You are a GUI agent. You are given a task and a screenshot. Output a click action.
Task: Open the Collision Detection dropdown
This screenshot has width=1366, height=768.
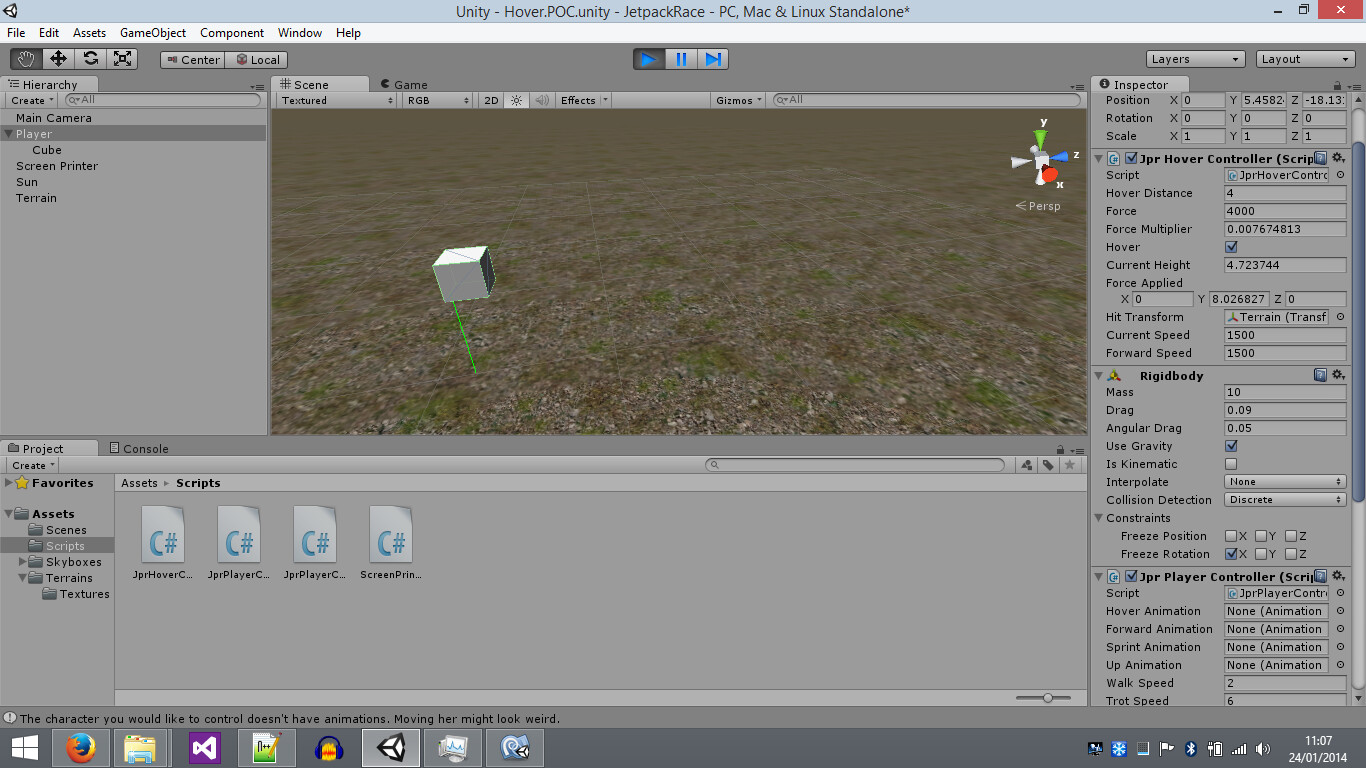1285,500
